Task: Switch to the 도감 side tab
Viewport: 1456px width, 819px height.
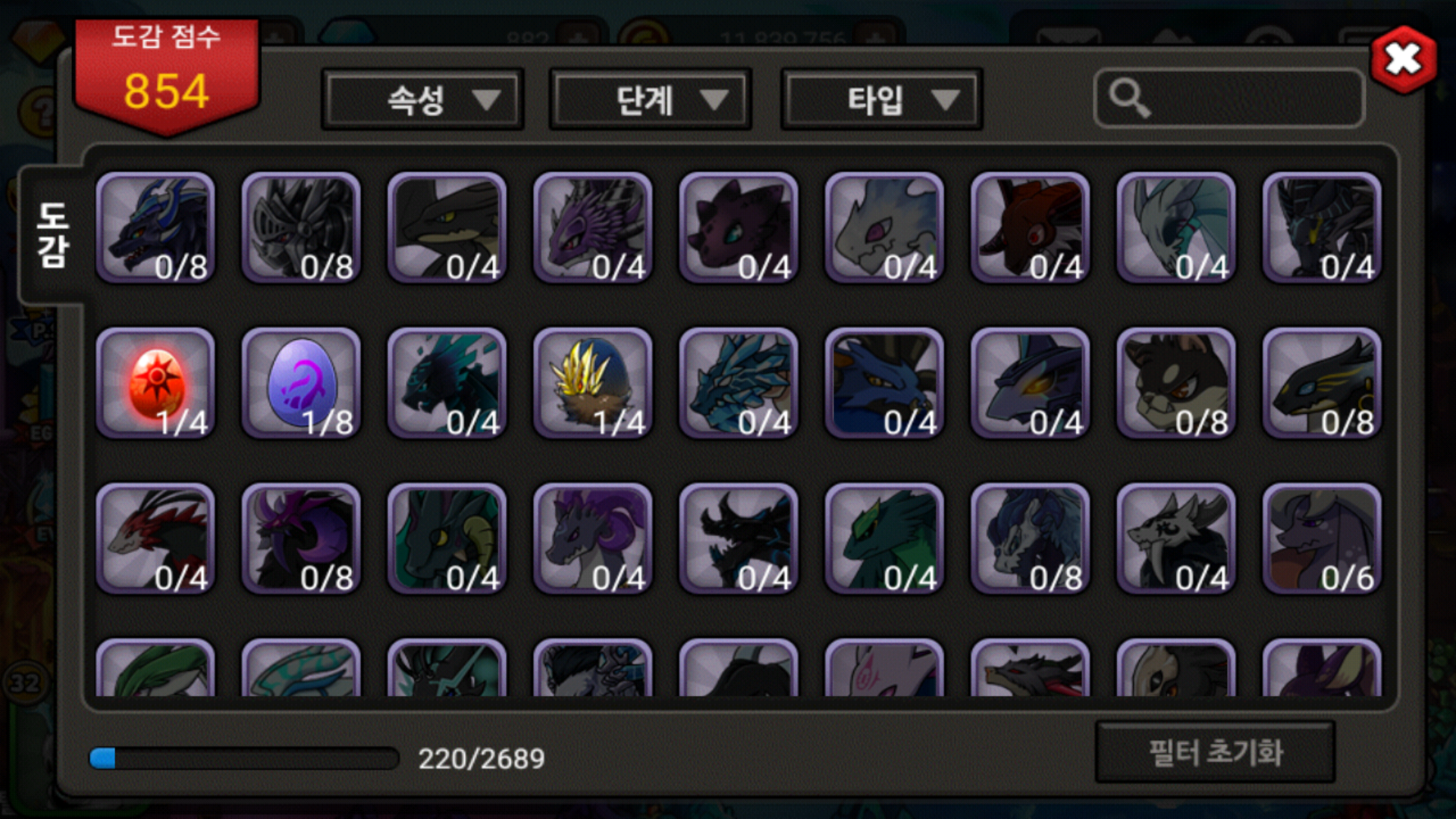Action: (x=52, y=235)
